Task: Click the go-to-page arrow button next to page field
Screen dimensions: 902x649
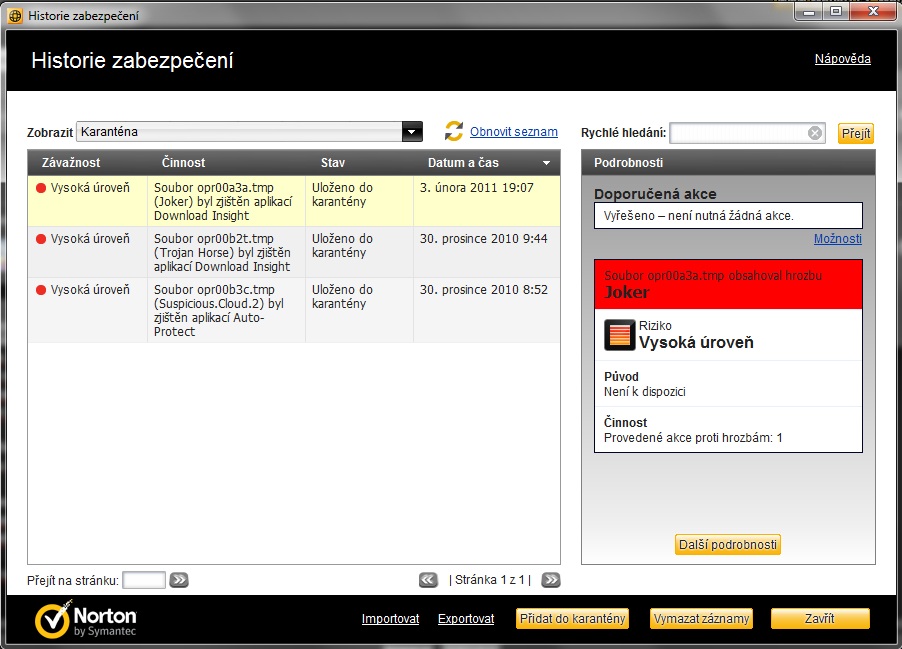Action: [x=179, y=580]
